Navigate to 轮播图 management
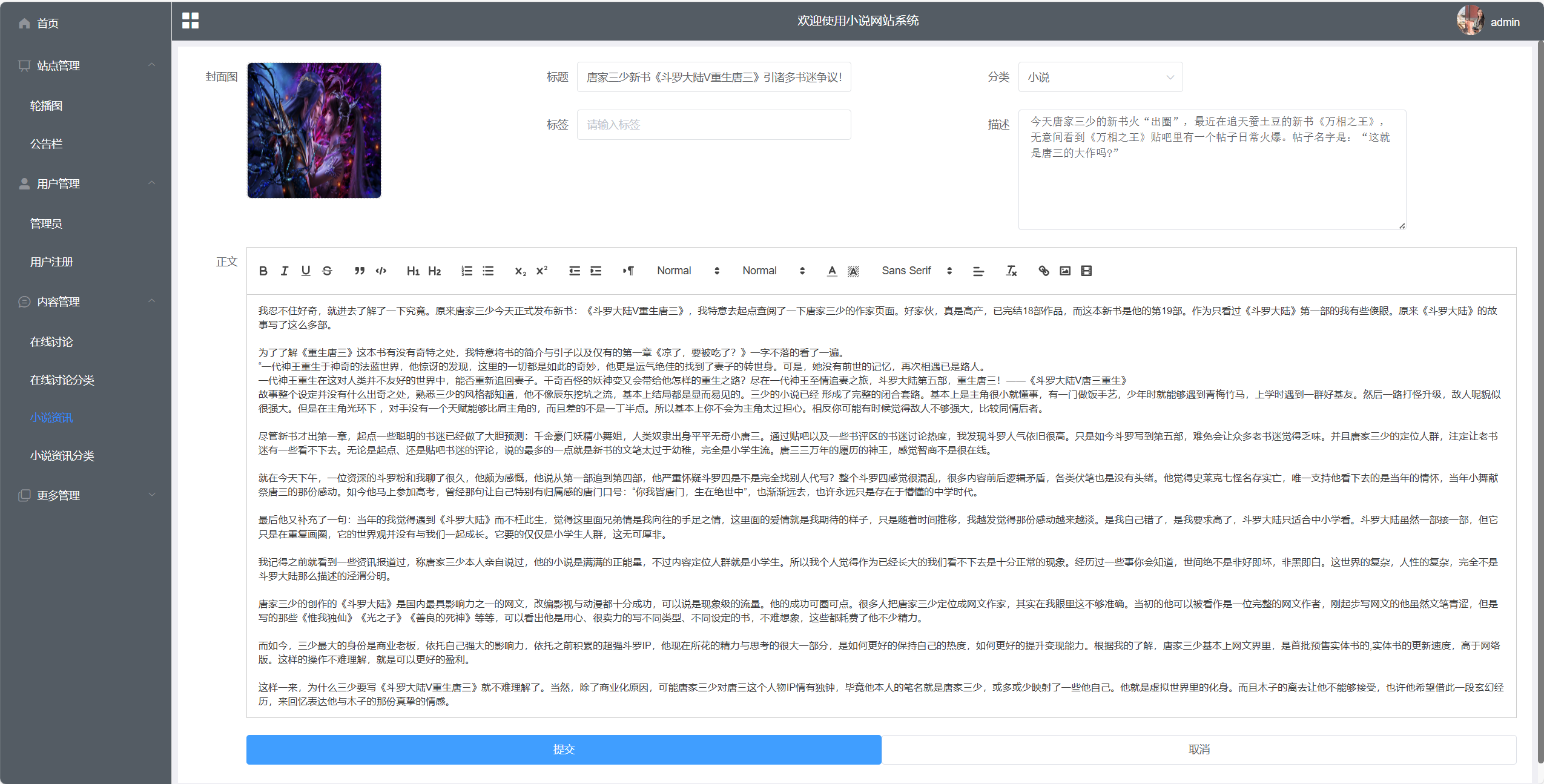Viewport: 1544px width, 784px height. pyautogui.click(x=46, y=105)
